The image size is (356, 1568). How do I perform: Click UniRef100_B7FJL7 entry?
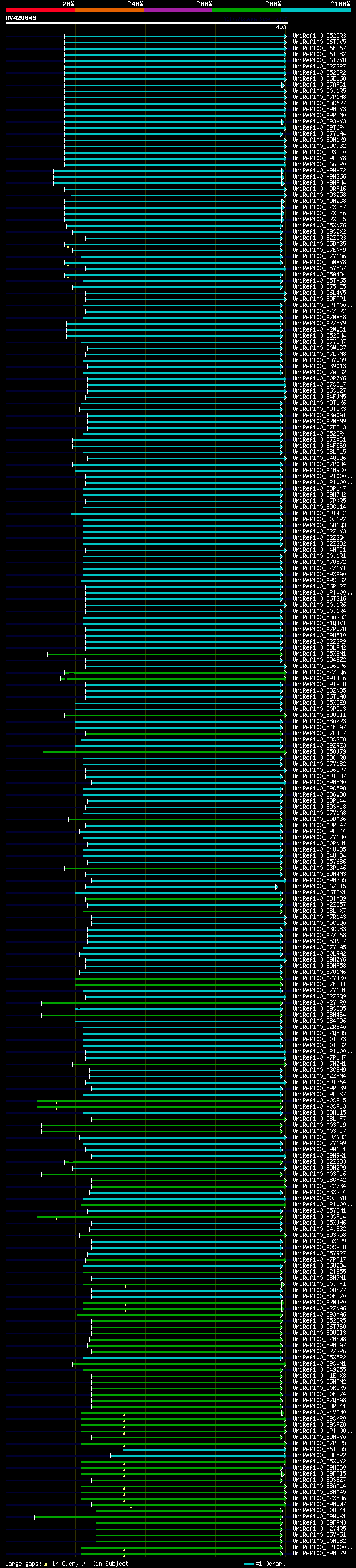[x=319, y=734]
